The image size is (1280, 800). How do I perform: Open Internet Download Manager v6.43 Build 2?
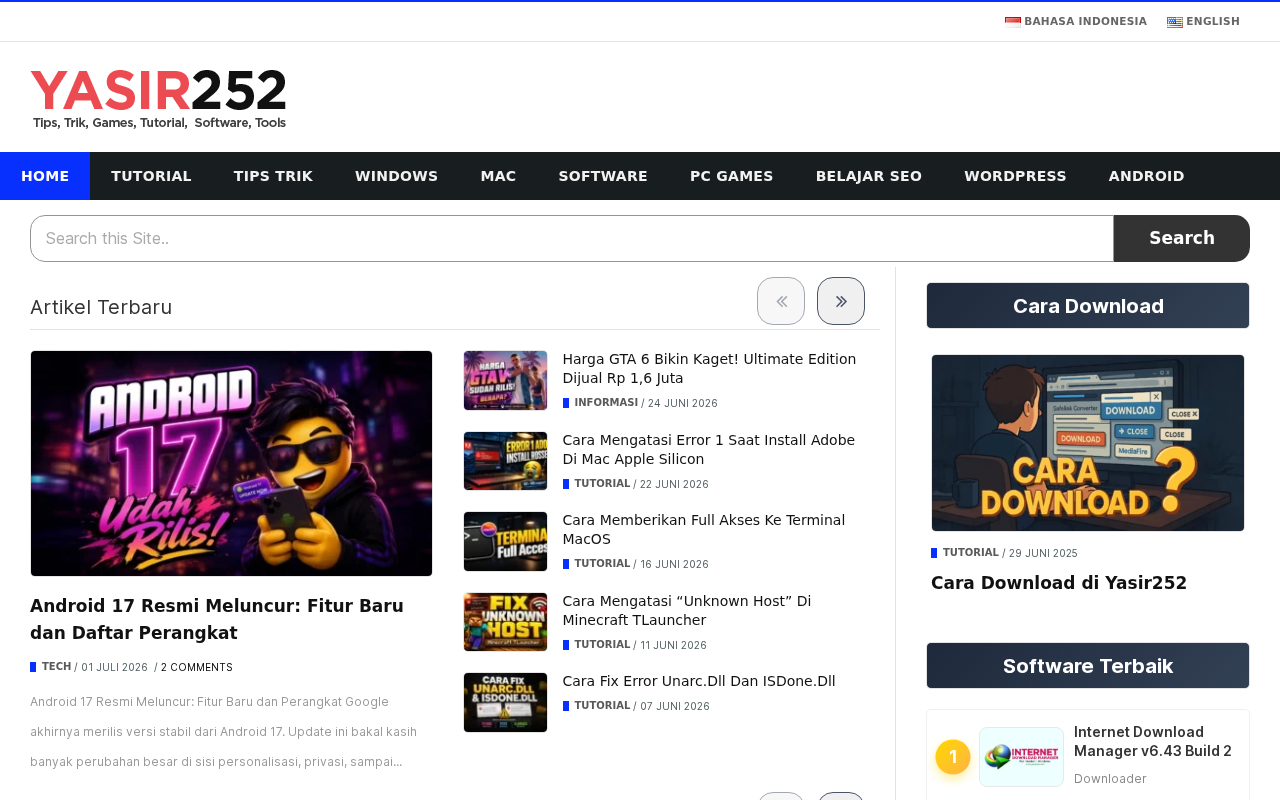click(1153, 741)
